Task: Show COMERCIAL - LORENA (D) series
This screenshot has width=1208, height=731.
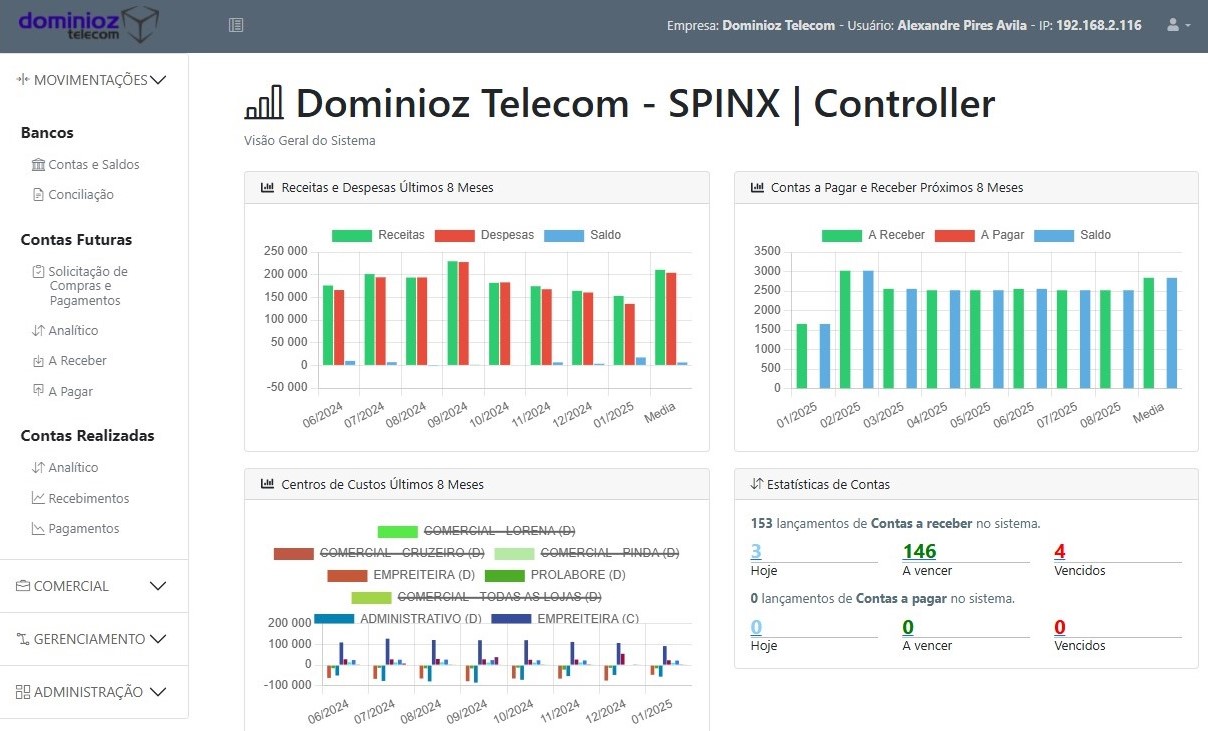Action: (476, 531)
